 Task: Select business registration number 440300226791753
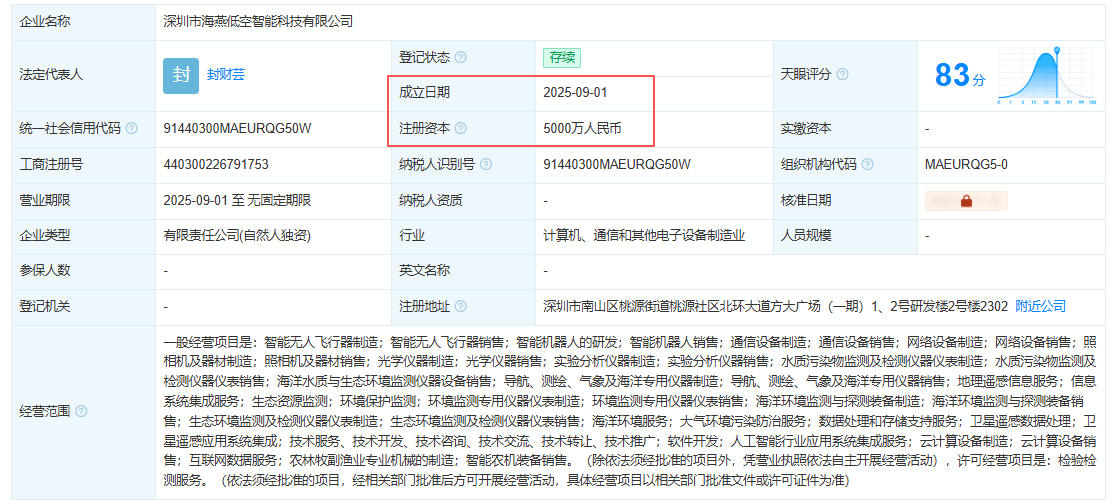(x=216, y=165)
